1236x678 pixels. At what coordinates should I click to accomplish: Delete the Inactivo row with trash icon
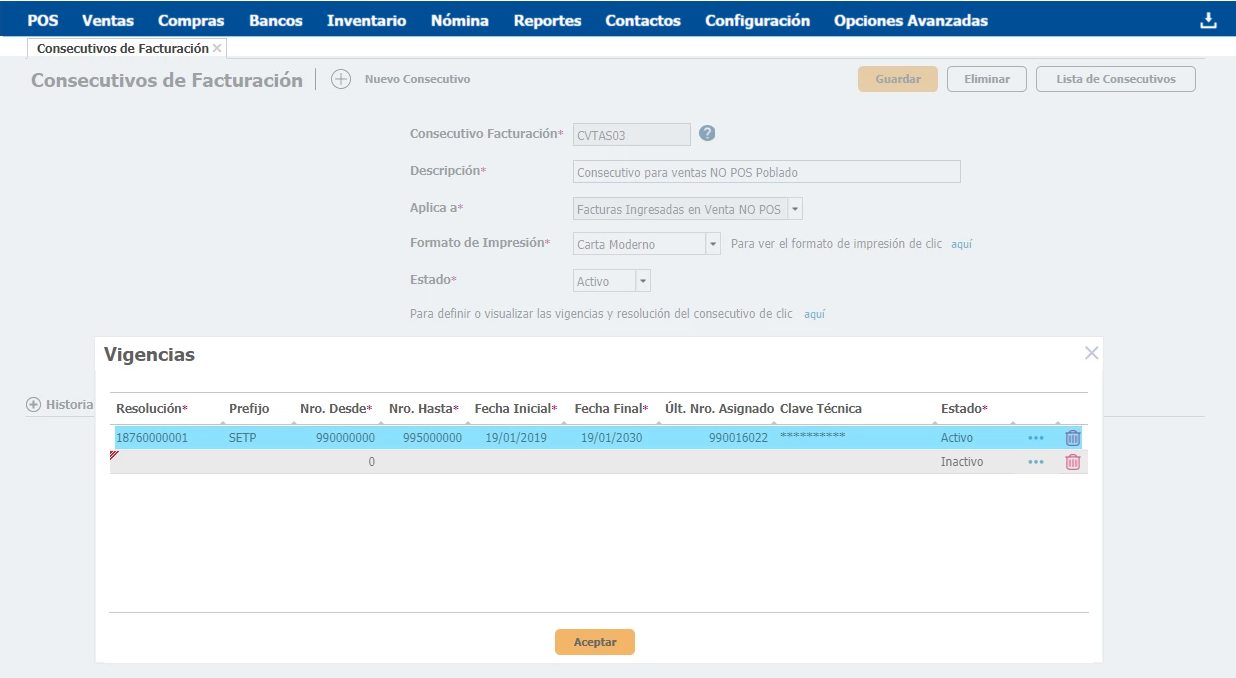pyautogui.click(x=1073, y=462)
